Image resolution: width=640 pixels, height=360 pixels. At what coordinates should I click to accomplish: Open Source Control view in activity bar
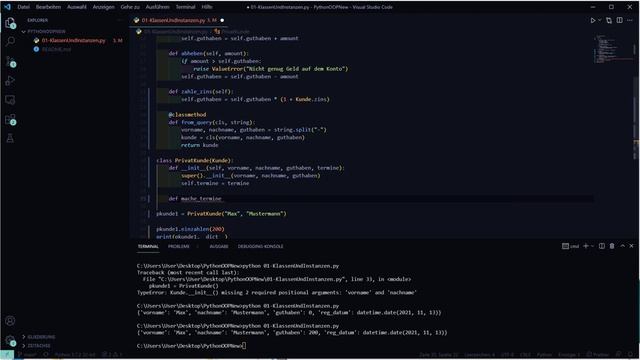(10, 61)
